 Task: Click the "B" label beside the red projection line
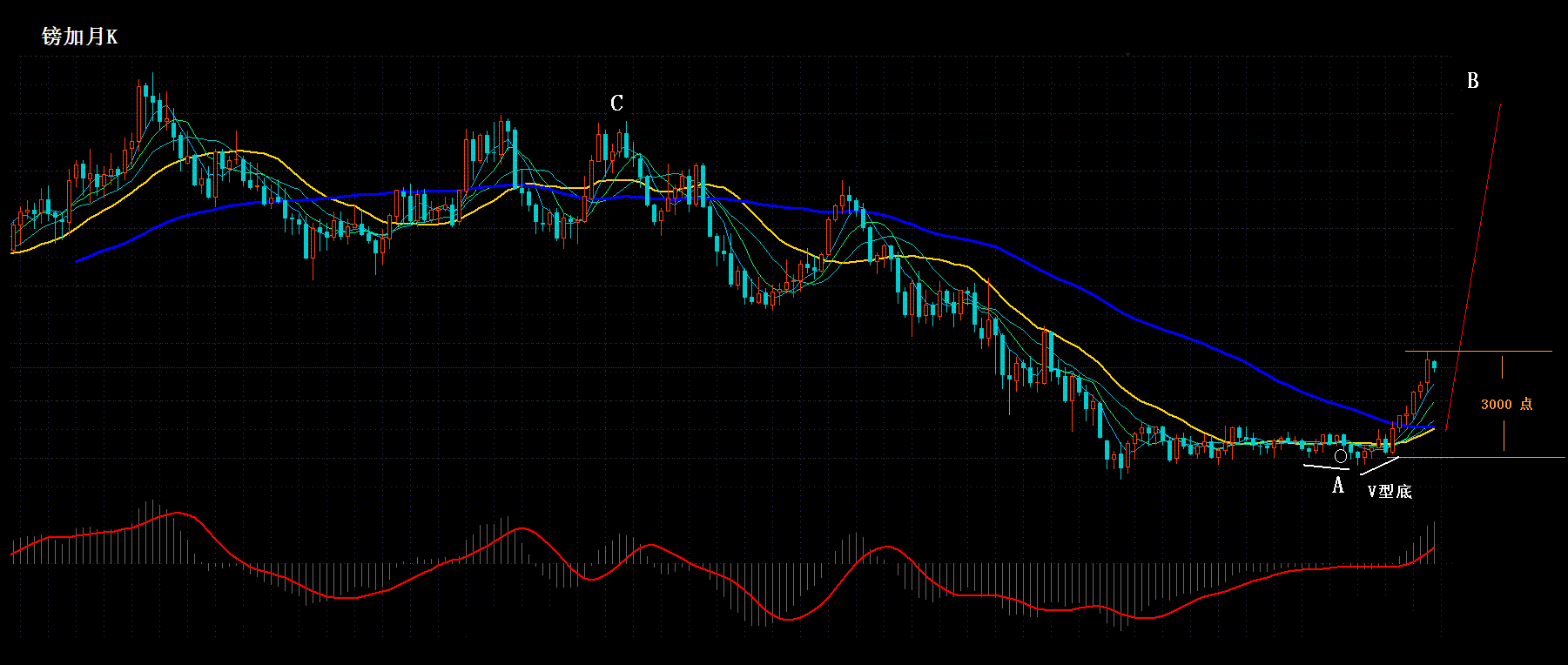pyautogui.click(x=1472, y=81)
